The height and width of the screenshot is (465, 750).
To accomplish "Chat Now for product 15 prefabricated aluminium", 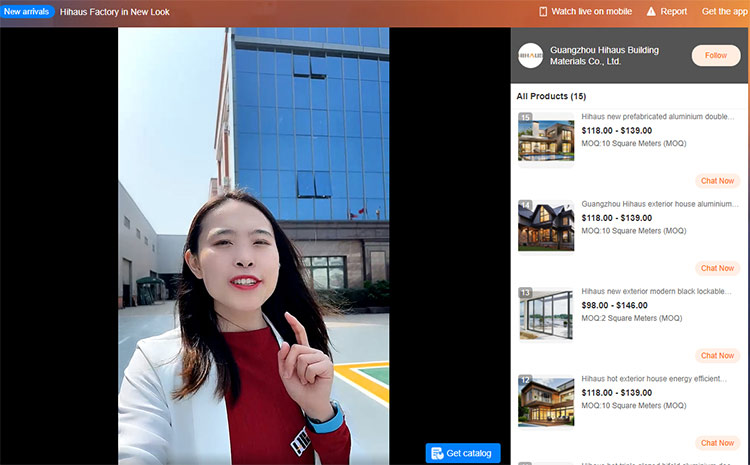I will tap(717, 181).
